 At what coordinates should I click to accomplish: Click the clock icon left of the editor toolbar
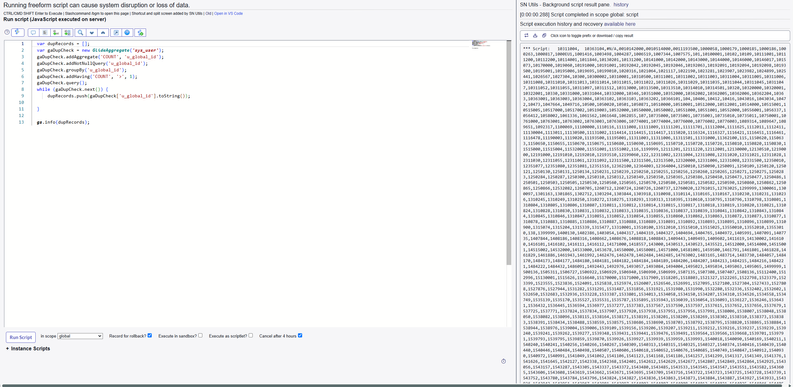(x=7, y=32)
